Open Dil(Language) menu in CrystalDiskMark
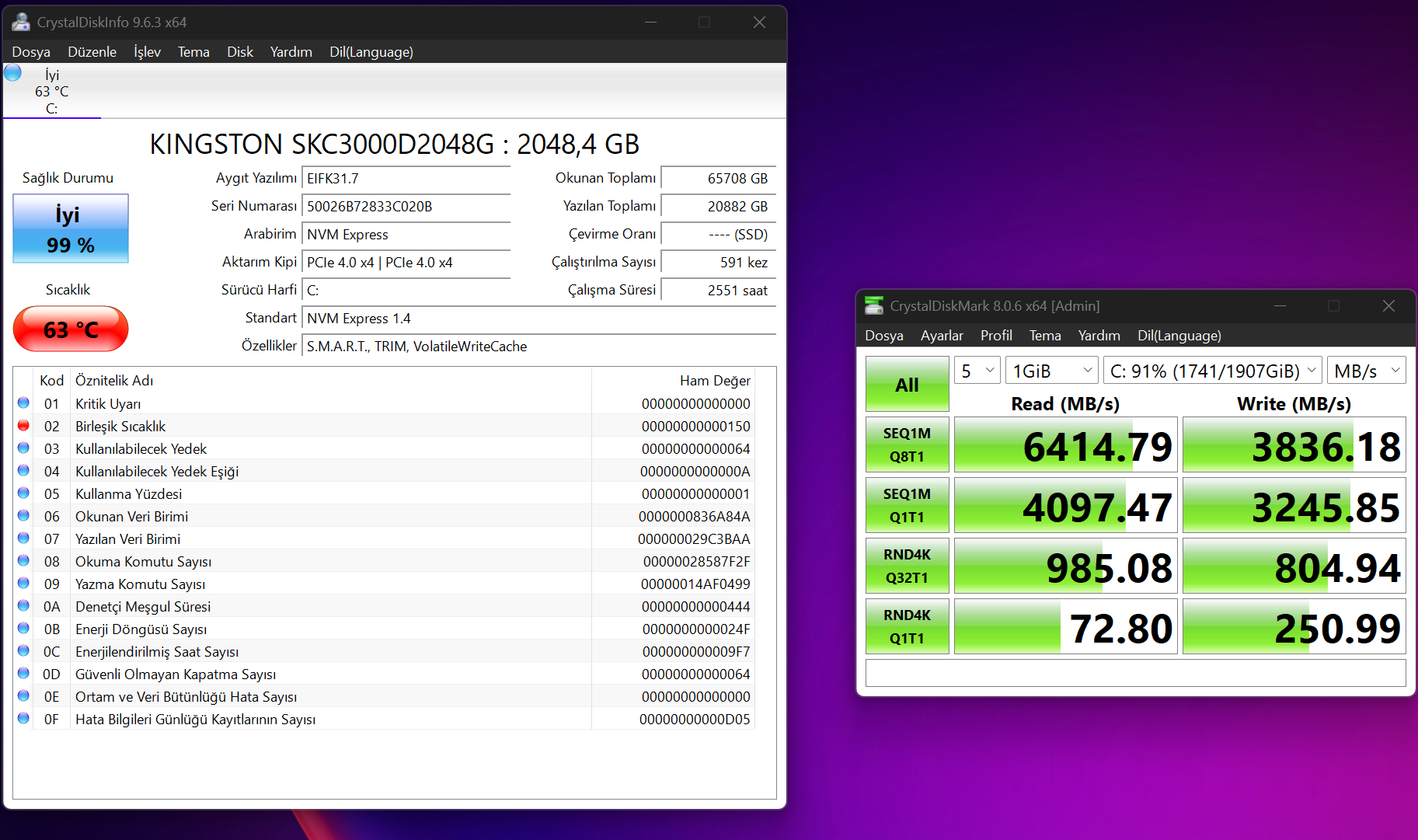Screen dimensions: 1418x840 click(x=1179, y=336)
